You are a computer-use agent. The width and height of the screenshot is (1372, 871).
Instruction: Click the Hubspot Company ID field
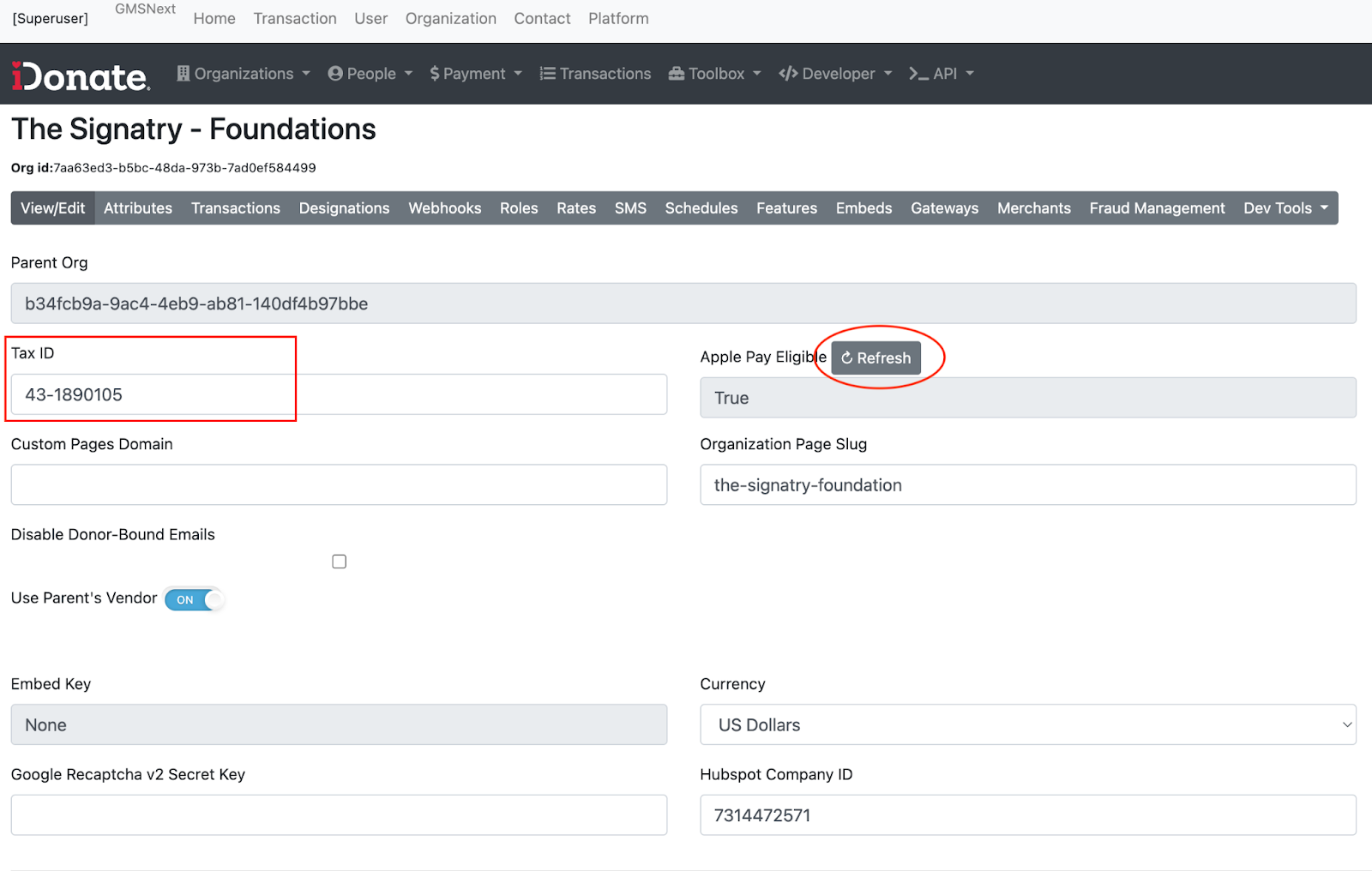coord(1028,815)
